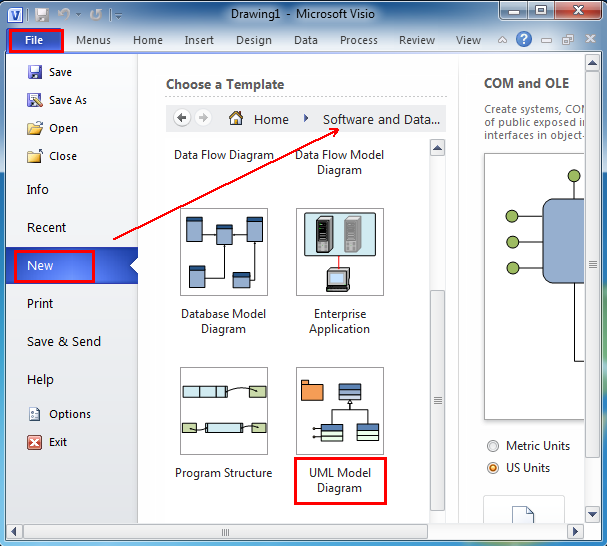
Task: Restore the document window in the ribbon bar
Action: [568, 39]
